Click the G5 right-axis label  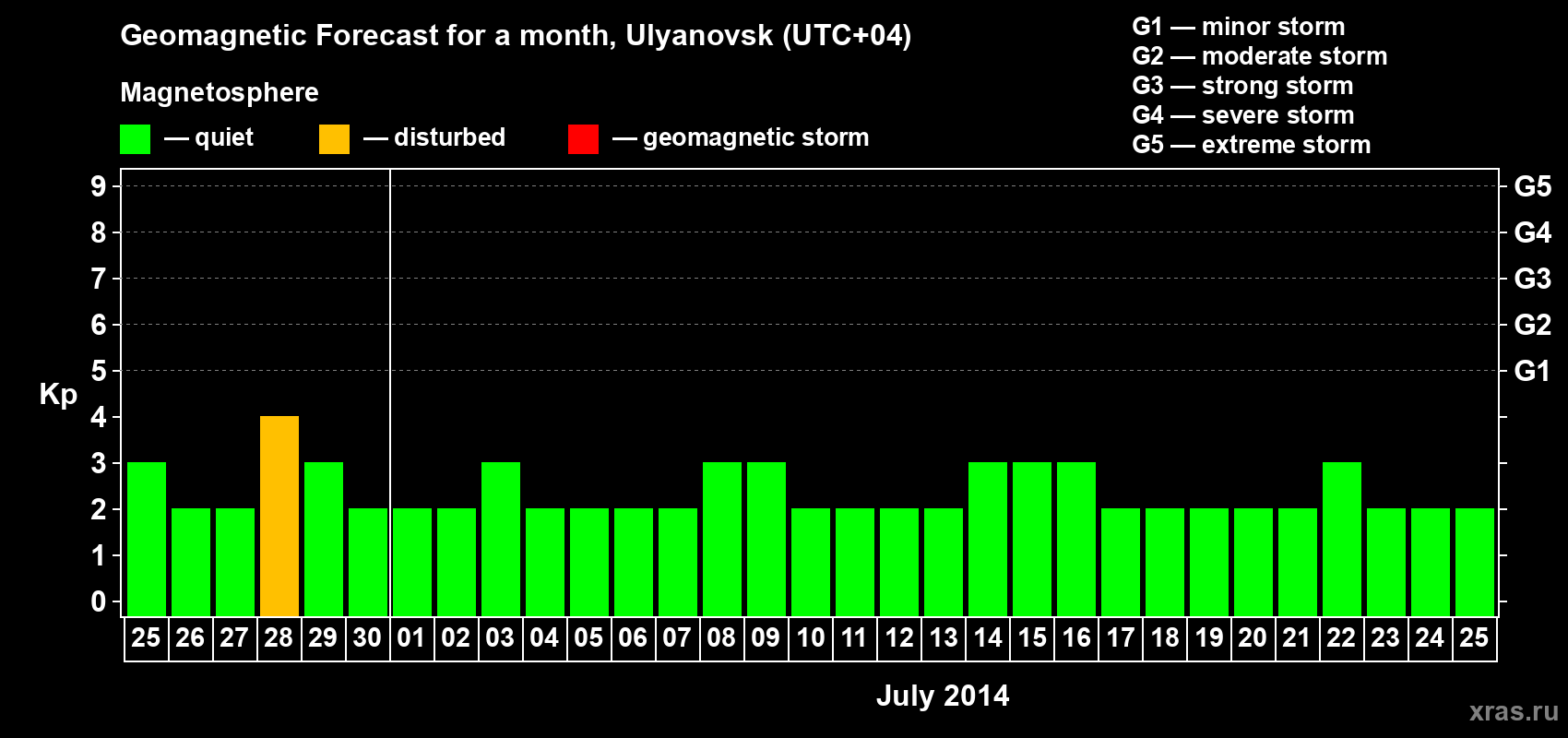(x=1532, y=186)
